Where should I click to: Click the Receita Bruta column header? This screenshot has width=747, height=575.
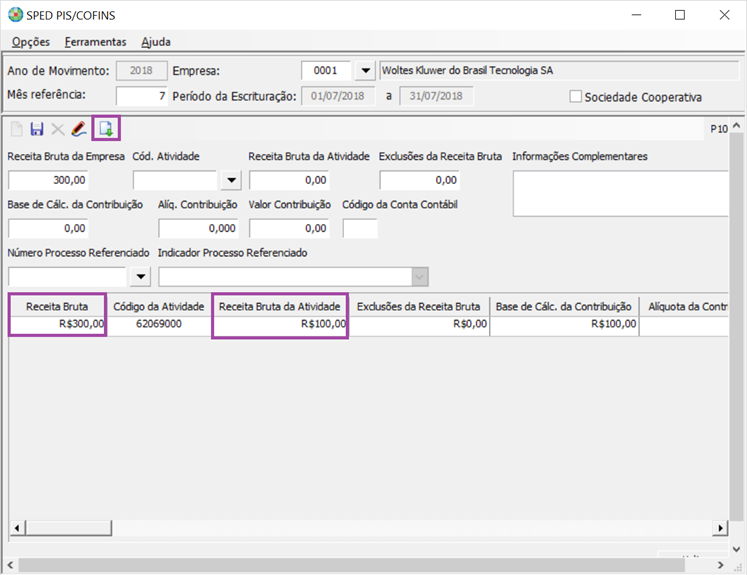[x=57, y=306]
